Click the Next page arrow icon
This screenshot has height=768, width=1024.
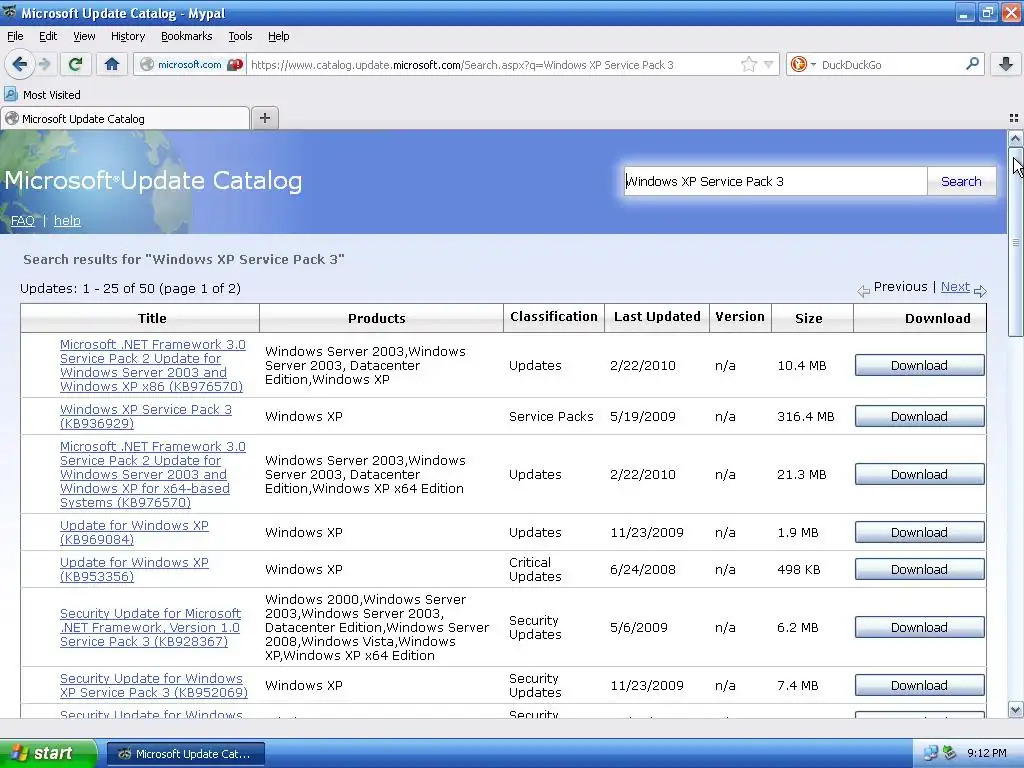[x=980, y=291]
